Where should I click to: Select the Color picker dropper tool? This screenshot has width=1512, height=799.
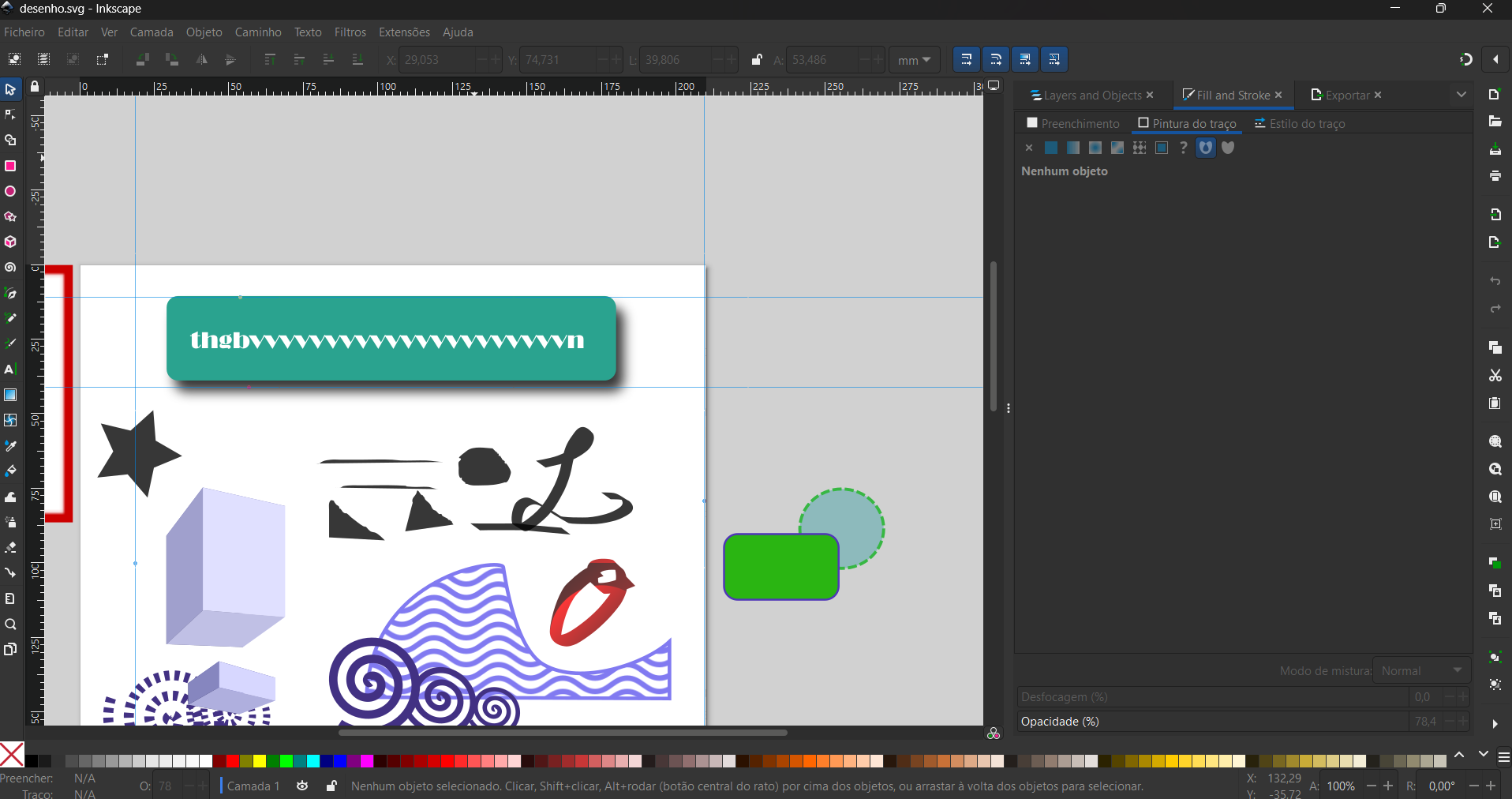click(10, 446)
